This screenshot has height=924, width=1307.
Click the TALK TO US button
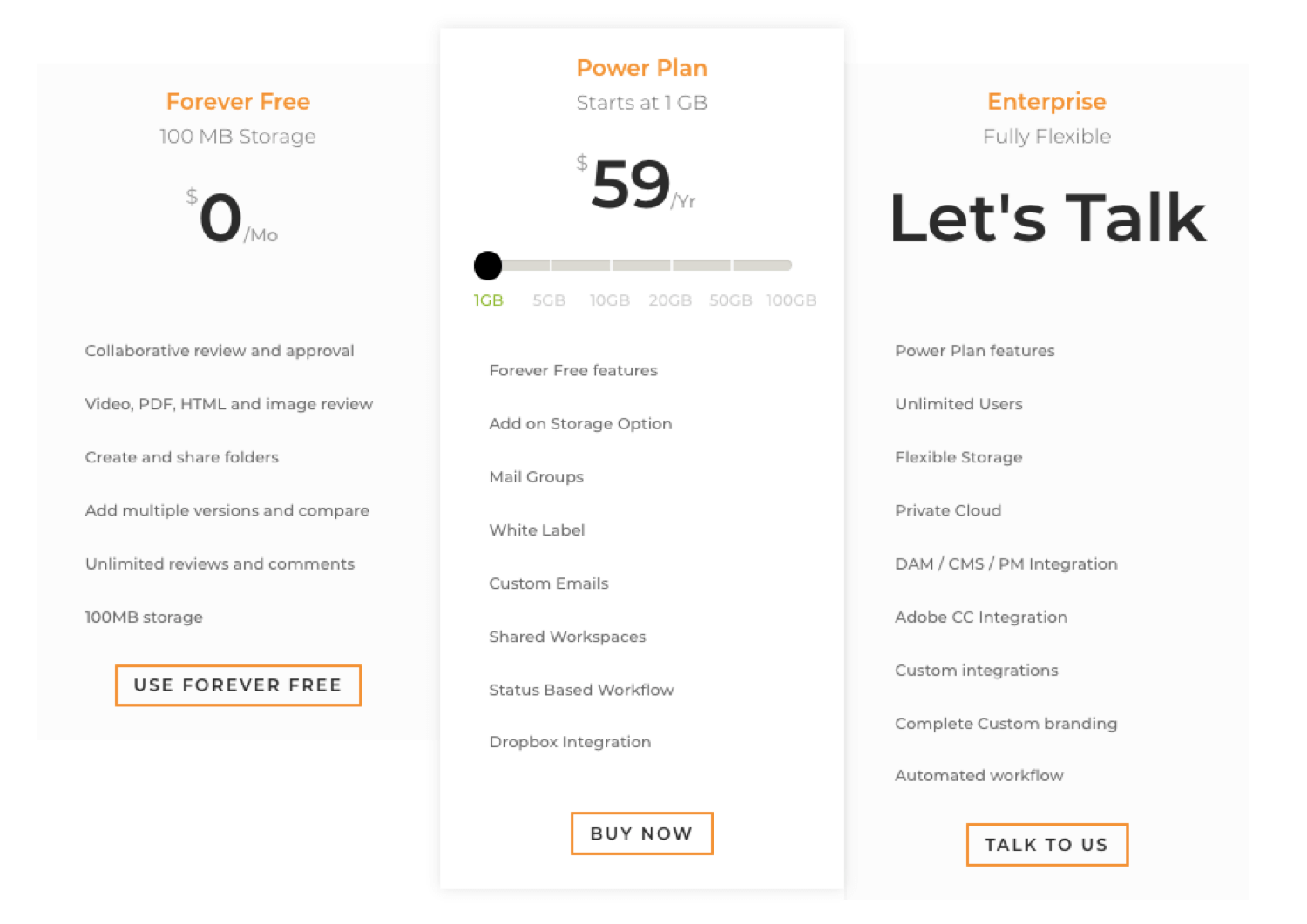1047,845
